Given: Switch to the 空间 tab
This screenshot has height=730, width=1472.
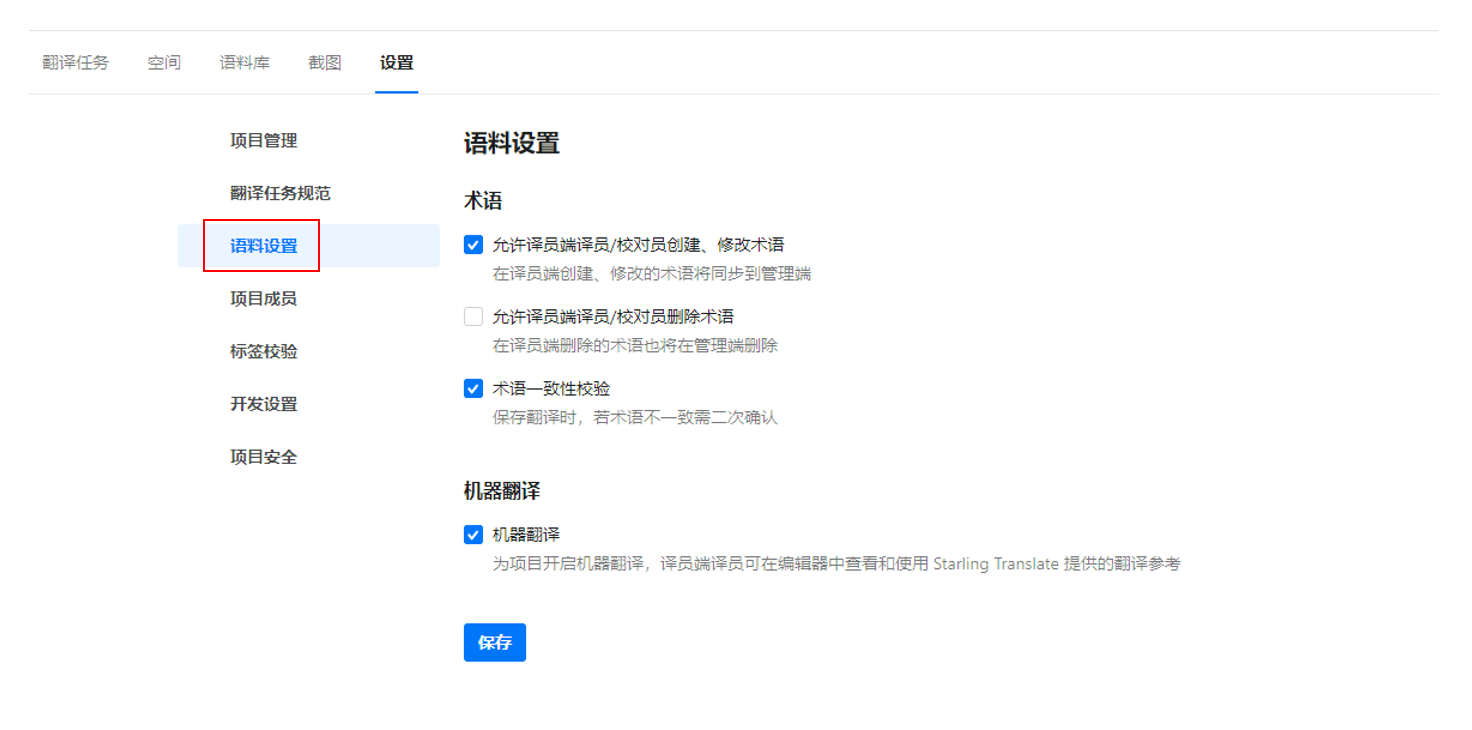Looking at the screenshot, I should tap(164, 63).
